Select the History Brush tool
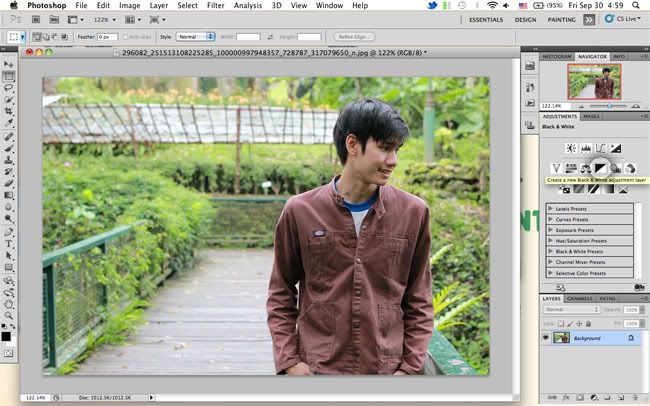650x406 pixels. pos(8,171)
